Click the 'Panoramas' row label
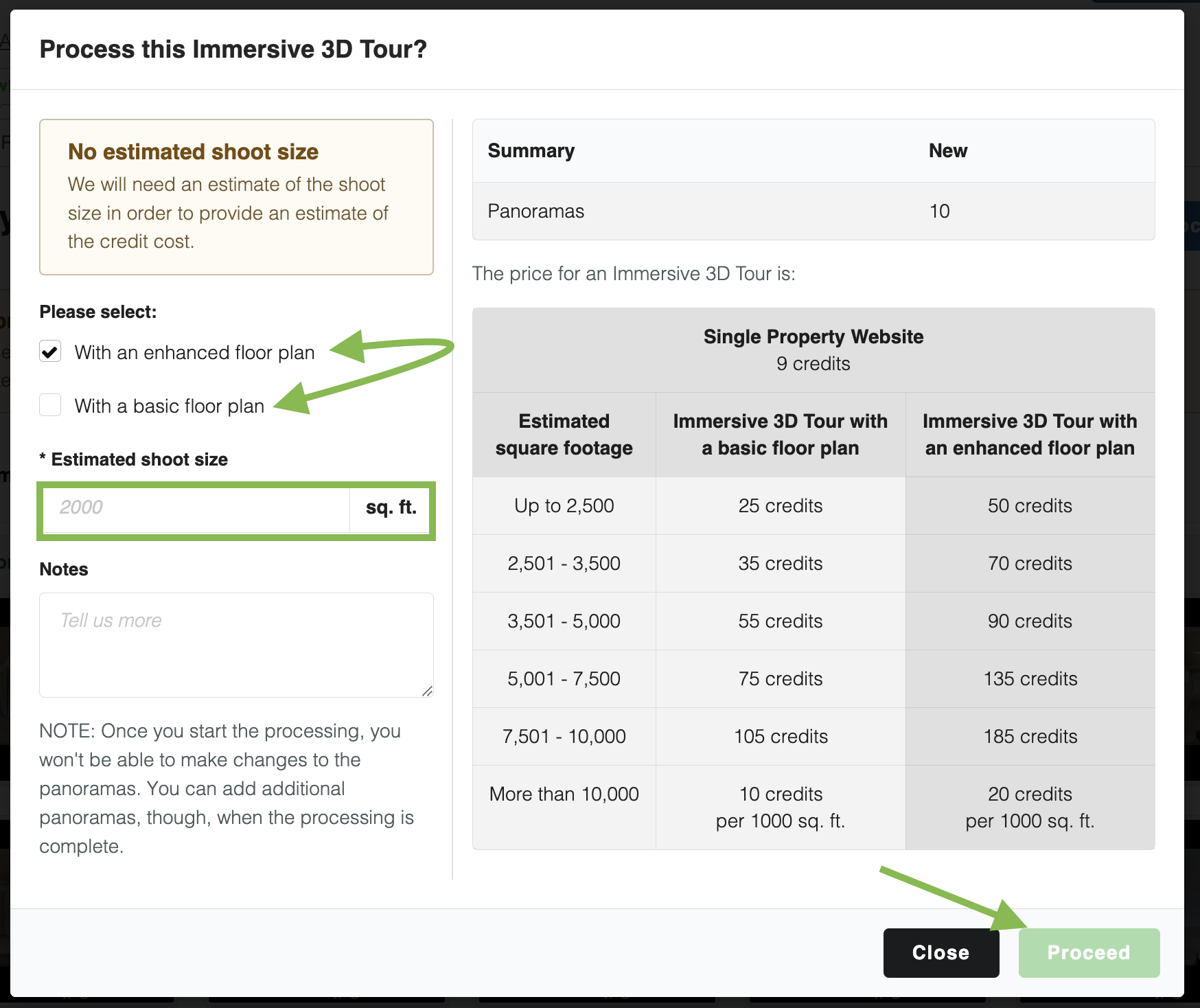Screen dimensions: 1200x1008 (536, 211)
